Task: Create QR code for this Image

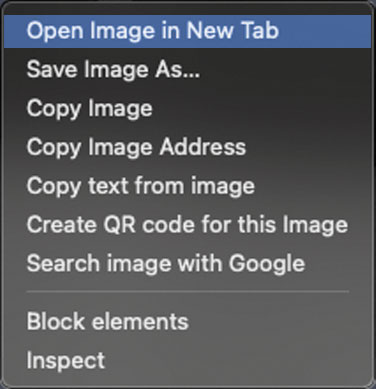Action: (x=188, y=224)
